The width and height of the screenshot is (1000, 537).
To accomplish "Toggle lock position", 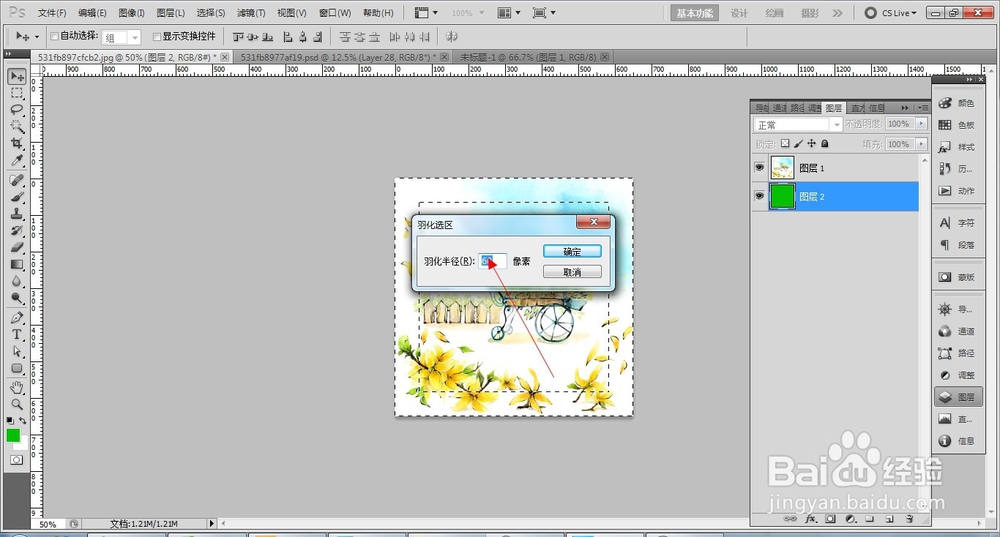I will pyautogui.click(x=811, y=143).
